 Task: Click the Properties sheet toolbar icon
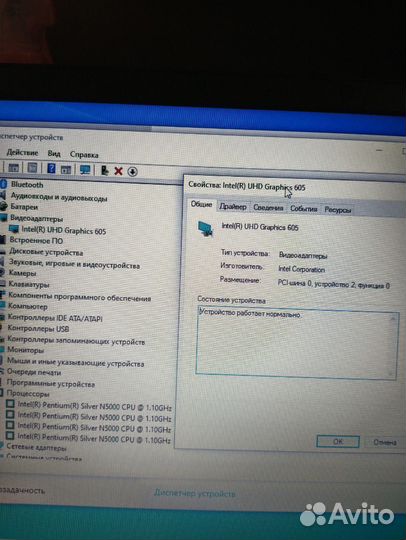coord(32,168)
